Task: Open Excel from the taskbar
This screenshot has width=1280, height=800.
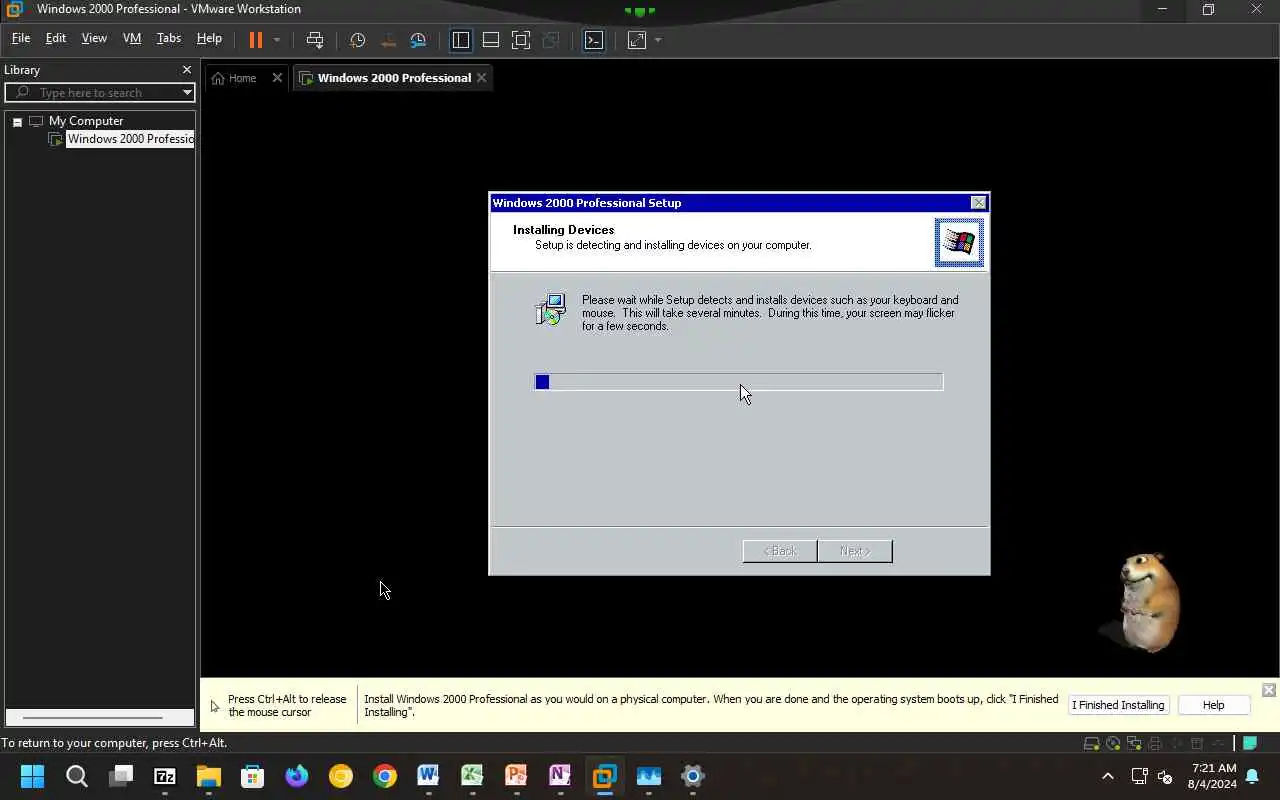Action: pyautogui.click(x=472, y=776)
